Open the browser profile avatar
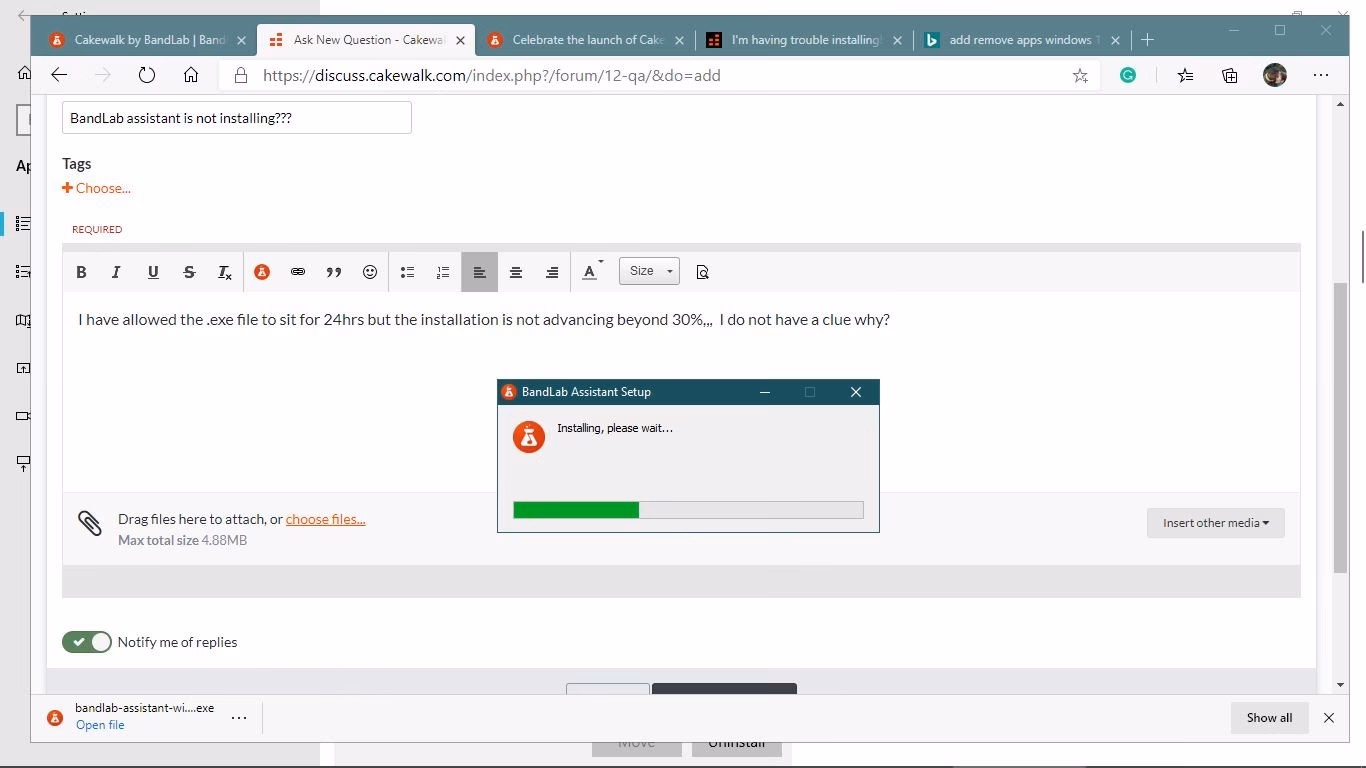The height and width of the screenshot is (768, 1366). click(1275, 75)
